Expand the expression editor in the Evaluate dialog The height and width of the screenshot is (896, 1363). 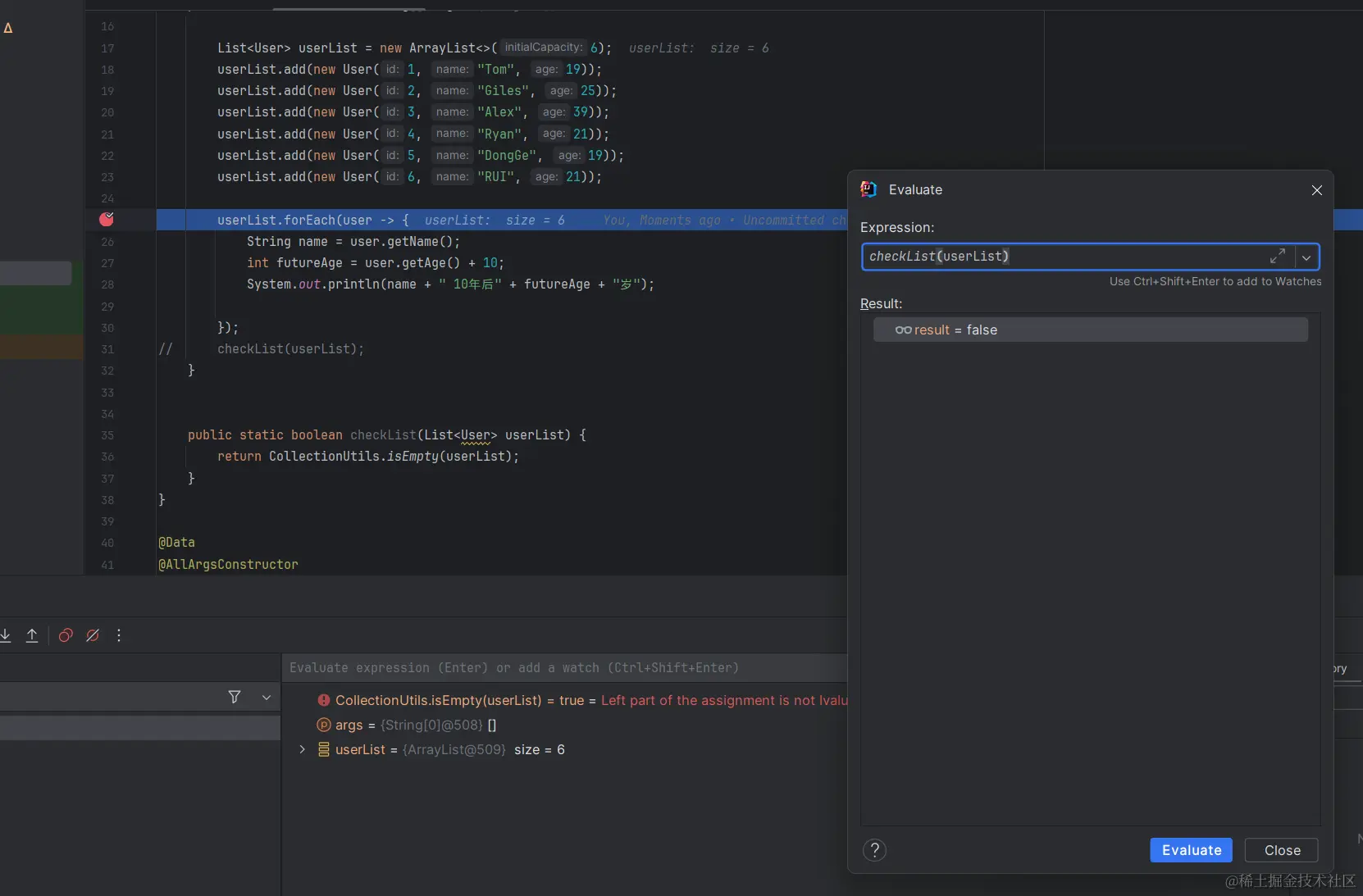(1278, 257)
